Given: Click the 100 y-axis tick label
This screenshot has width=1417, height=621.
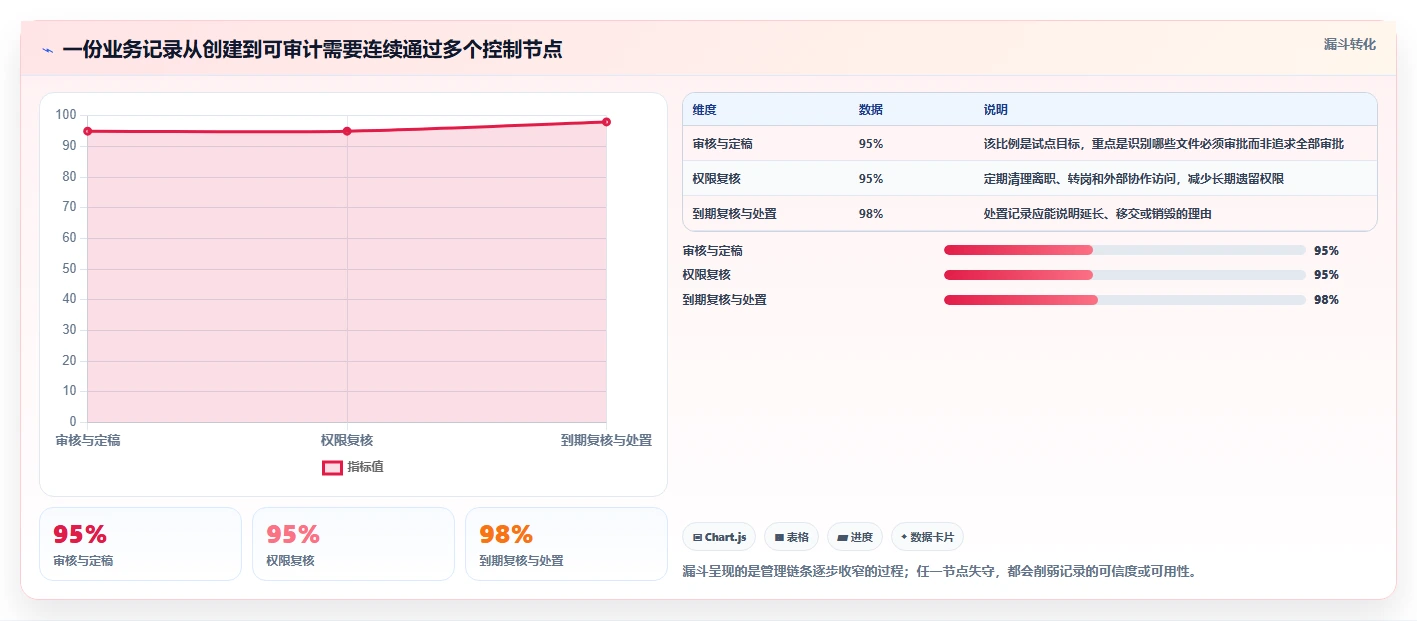Looking at the screenshot, I should [x=66, y=115].
